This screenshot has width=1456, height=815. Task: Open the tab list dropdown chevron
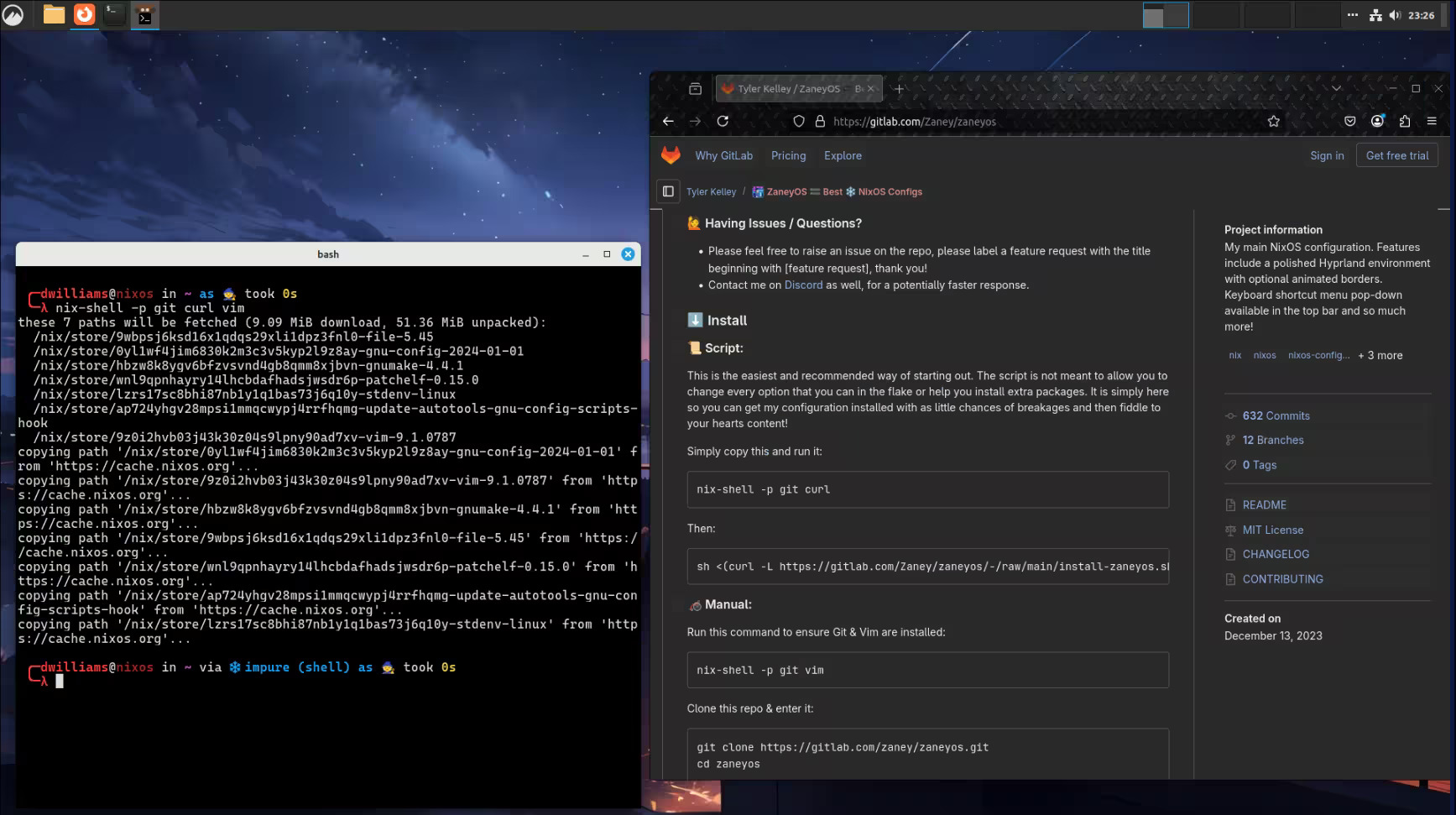tap(1335, 88)
